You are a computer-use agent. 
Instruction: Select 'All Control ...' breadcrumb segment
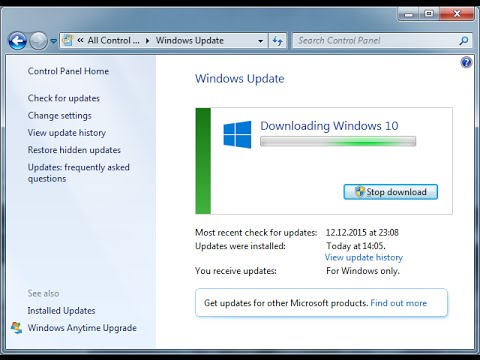point(113,40)
